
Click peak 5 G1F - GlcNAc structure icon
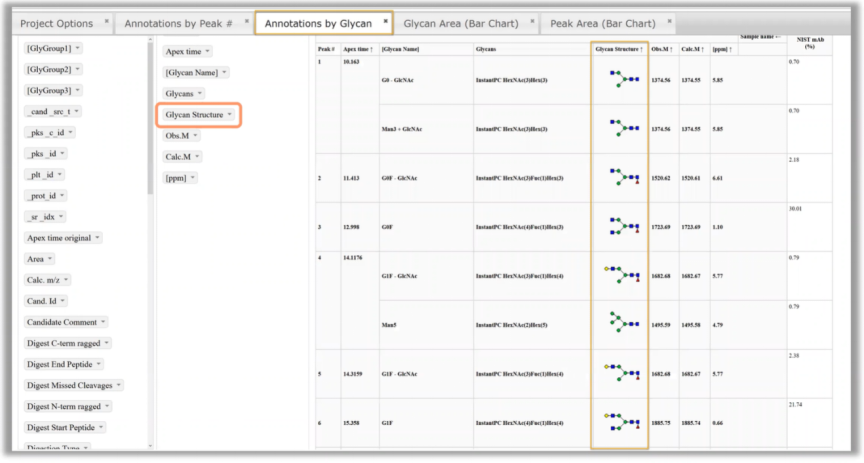[x=622, y=373]
